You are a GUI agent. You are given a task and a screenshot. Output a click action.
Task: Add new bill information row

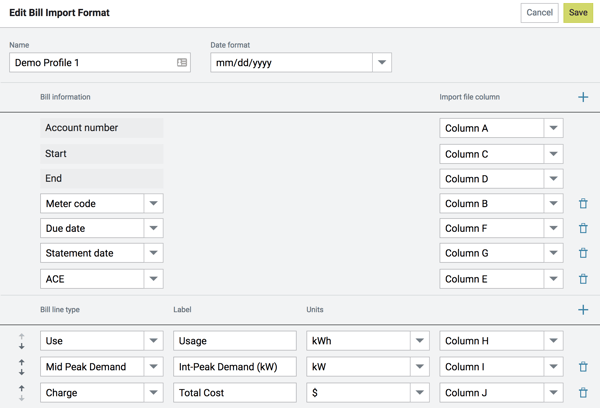point(583,97)
